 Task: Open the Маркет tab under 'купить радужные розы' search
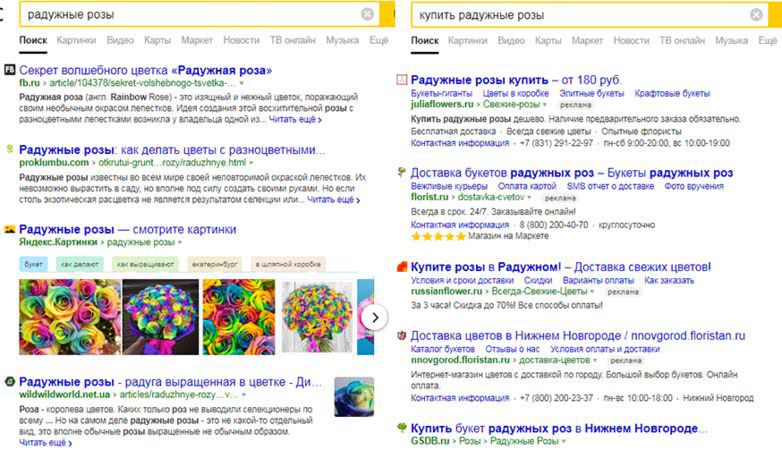pos(587,41)
